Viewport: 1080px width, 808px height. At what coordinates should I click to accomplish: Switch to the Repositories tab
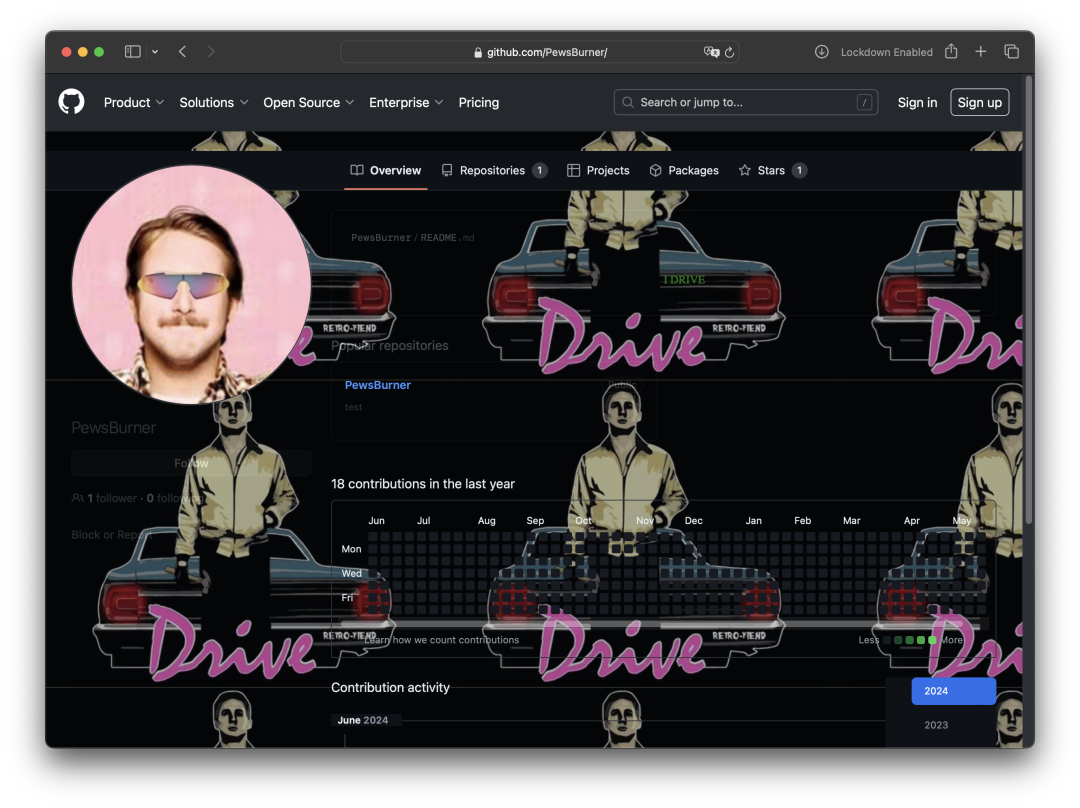click(x=494, y=170)
